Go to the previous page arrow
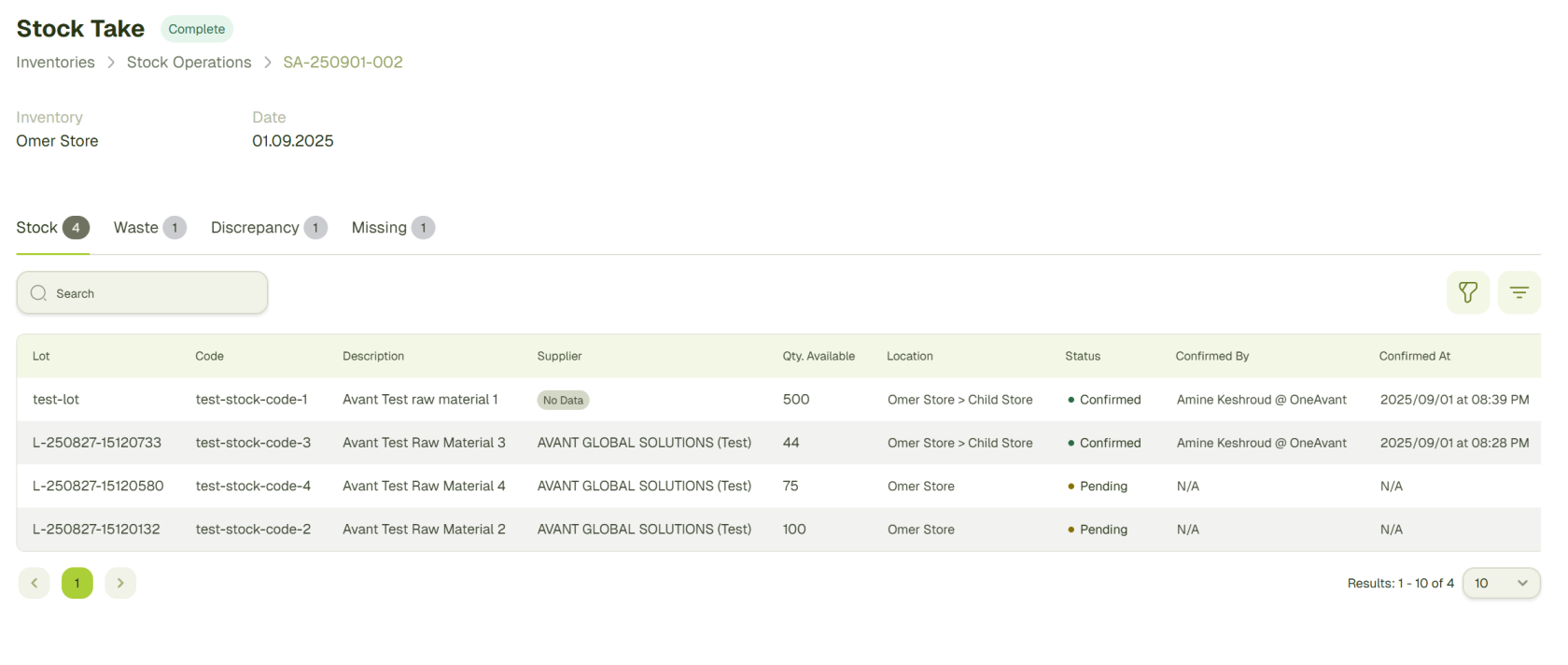 [35, 583]
